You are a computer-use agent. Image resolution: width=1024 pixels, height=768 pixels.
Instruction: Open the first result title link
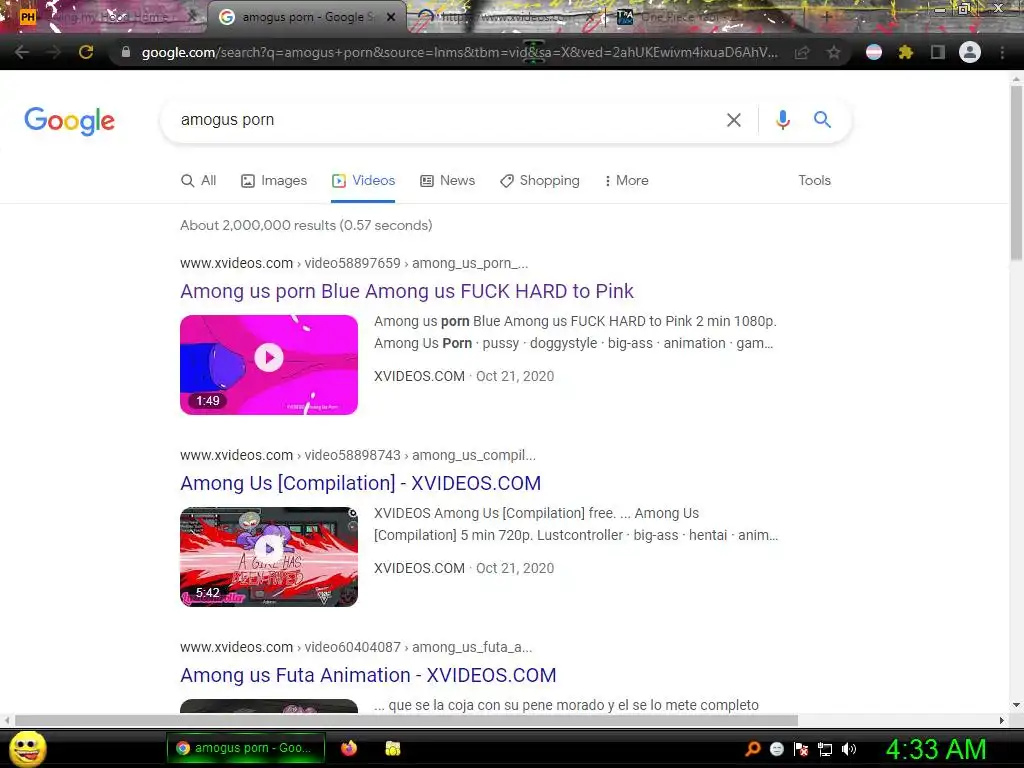(407, 291)
